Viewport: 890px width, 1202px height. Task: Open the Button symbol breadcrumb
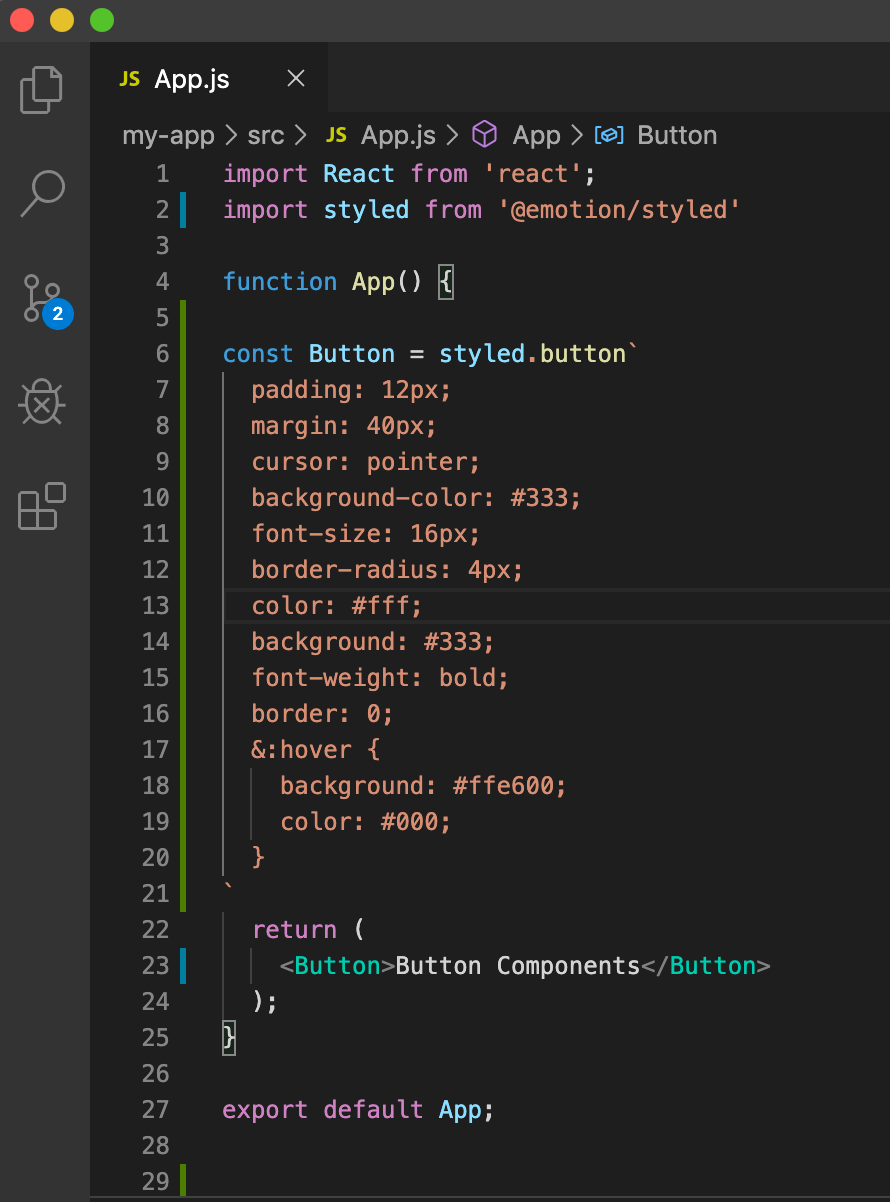[x=677, y=135]
